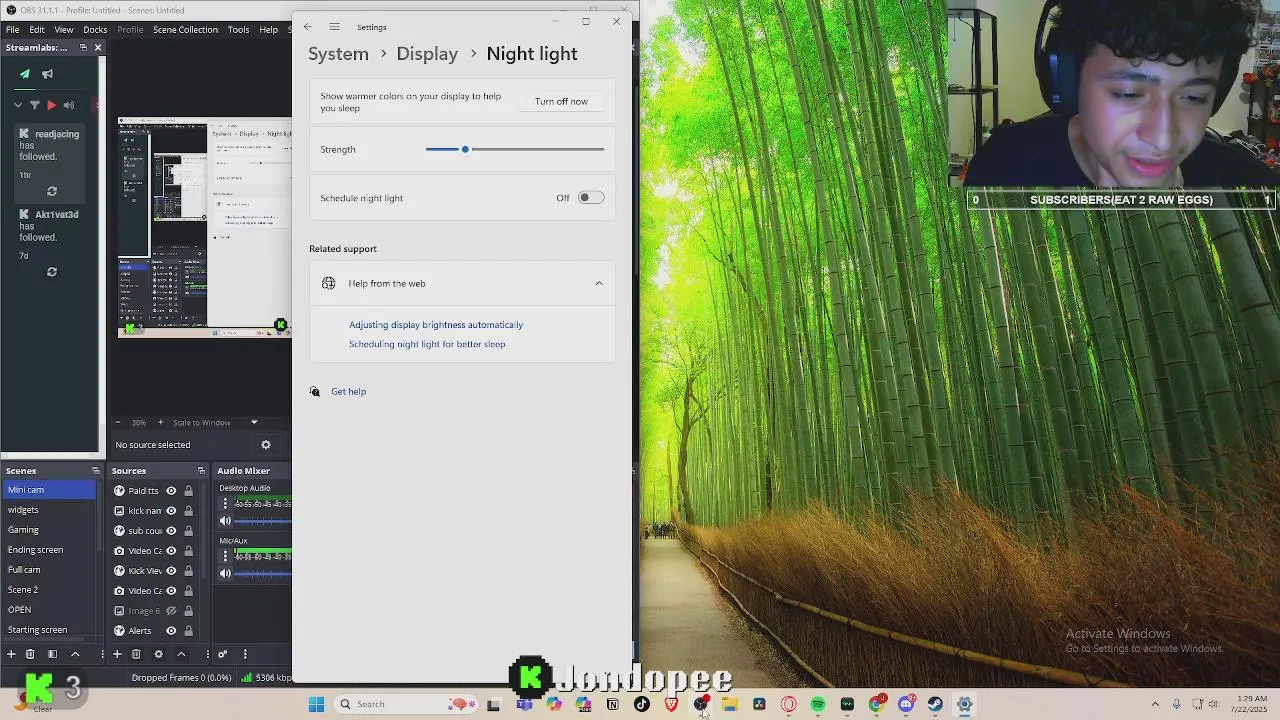
Task: Turn on Schedule night light switch
Action: (x=591, y=198)
